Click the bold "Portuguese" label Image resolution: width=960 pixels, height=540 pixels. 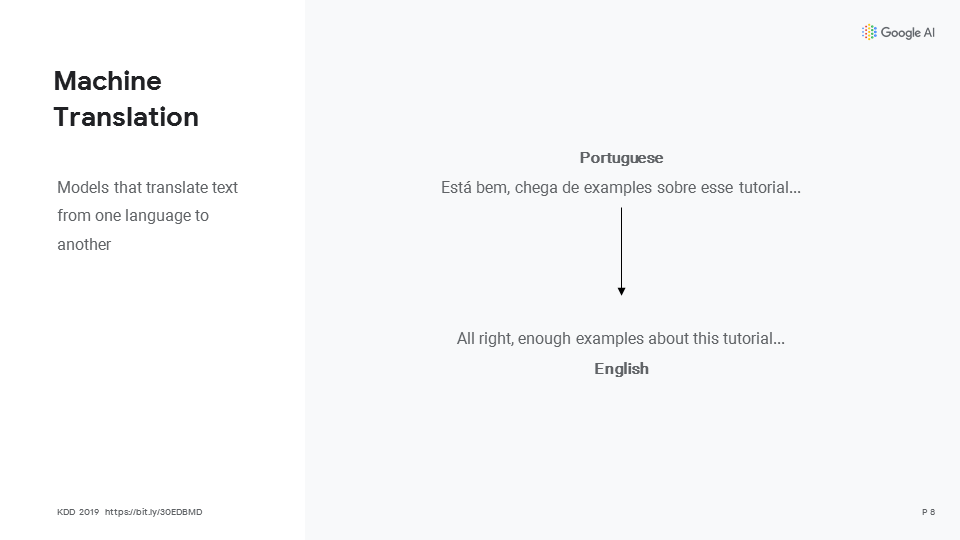[x=621, y=158]
